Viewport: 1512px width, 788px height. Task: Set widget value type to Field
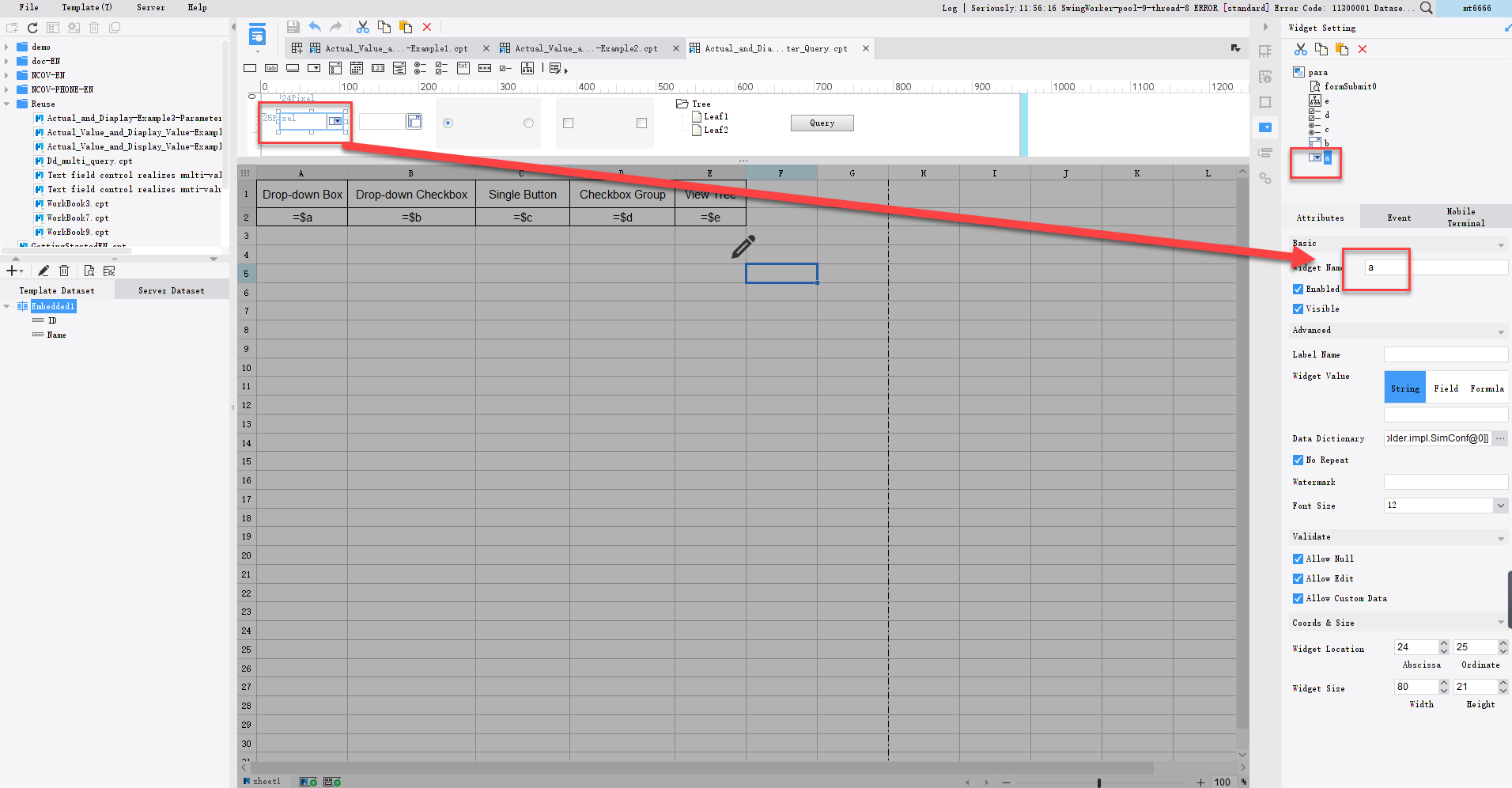(x=1446, y=388)
